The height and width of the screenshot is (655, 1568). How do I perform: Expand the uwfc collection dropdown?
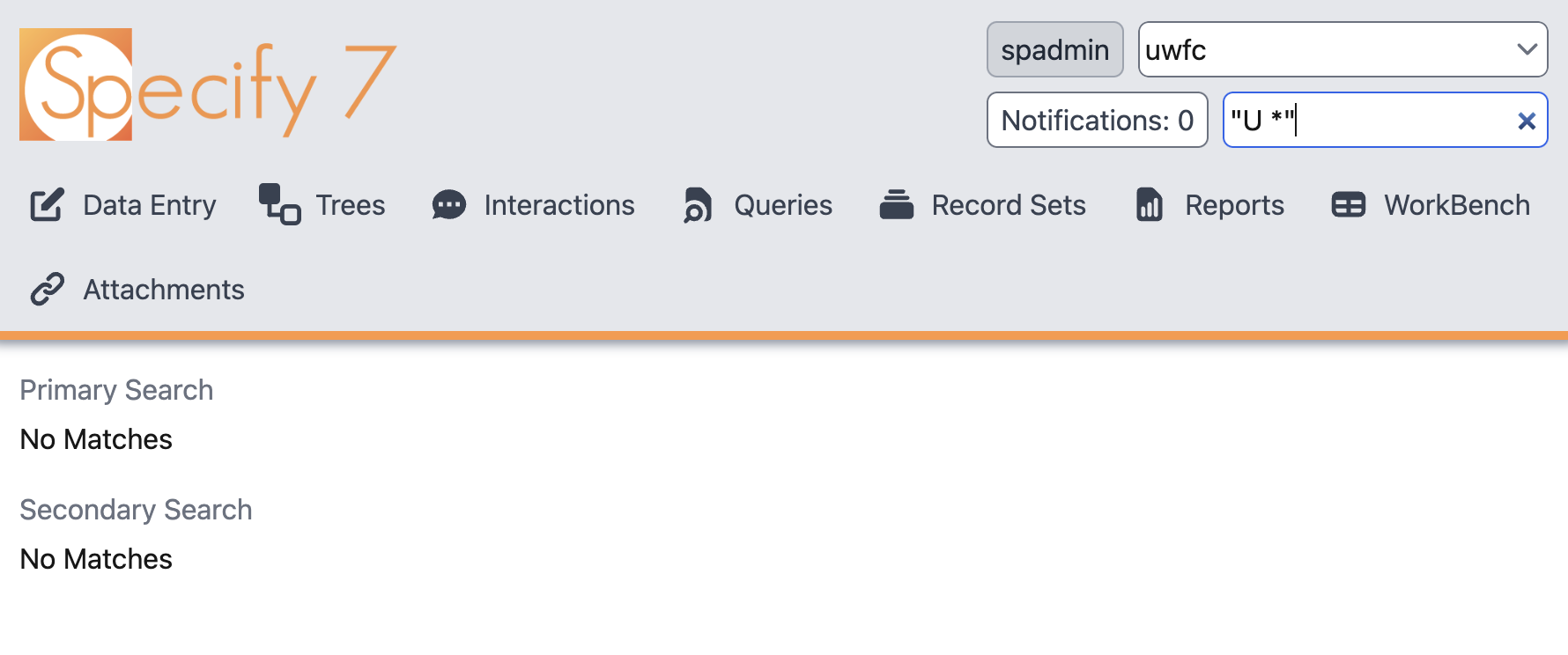(1528, 49)
